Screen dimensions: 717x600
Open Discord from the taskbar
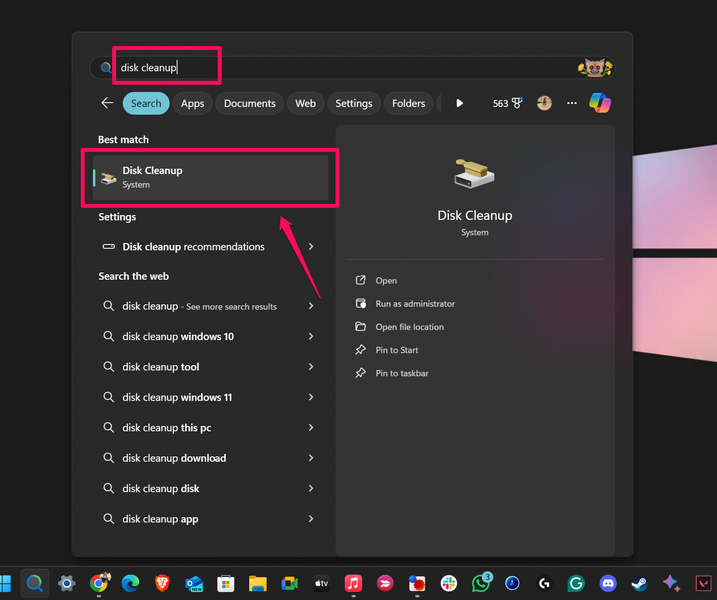click(608, 583)
